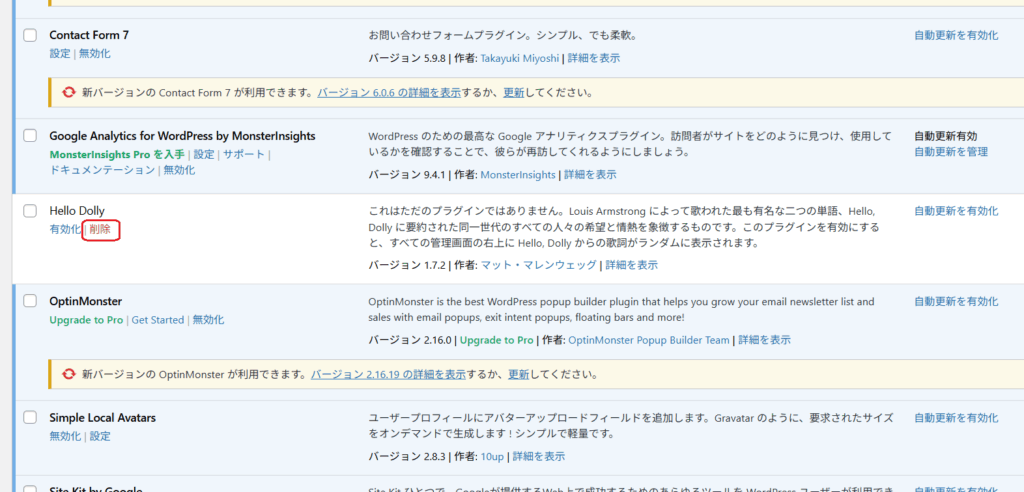Click 詳細を表示 in Simple Local Avatars row
This screenshot has height=492, width=1024.
(539, 456)
